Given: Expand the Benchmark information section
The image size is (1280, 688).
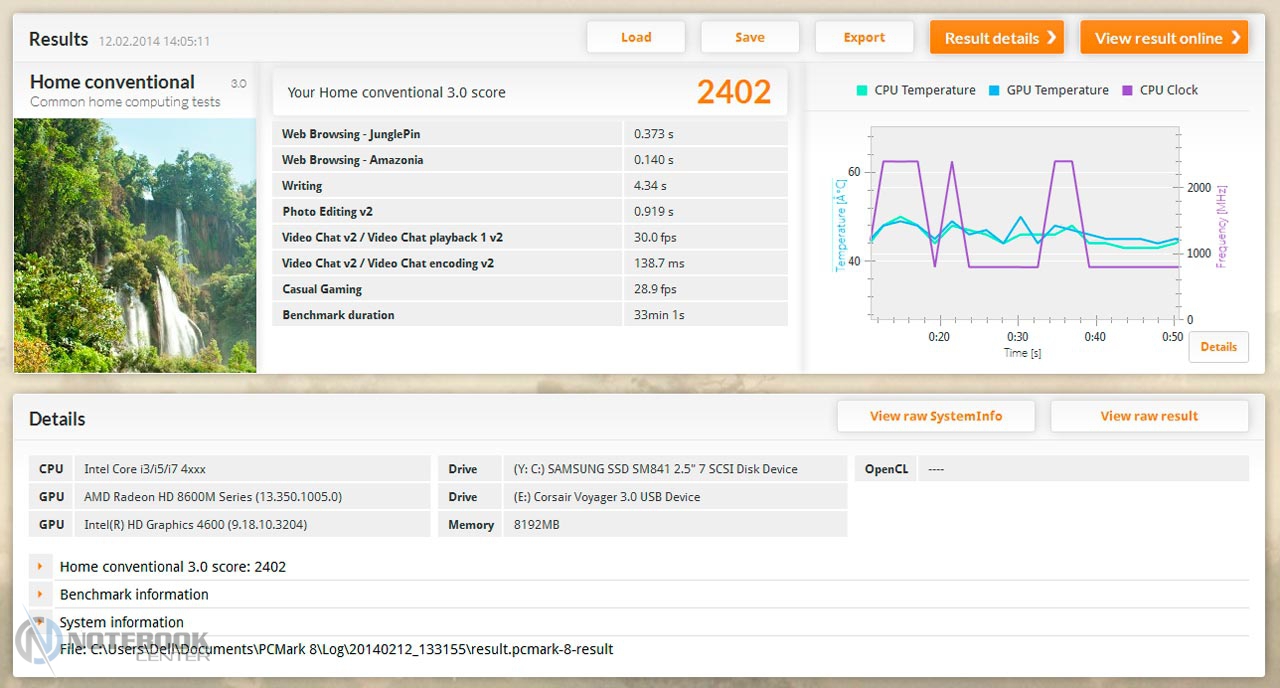Looking at the screenshot, I should click(40, 594).
